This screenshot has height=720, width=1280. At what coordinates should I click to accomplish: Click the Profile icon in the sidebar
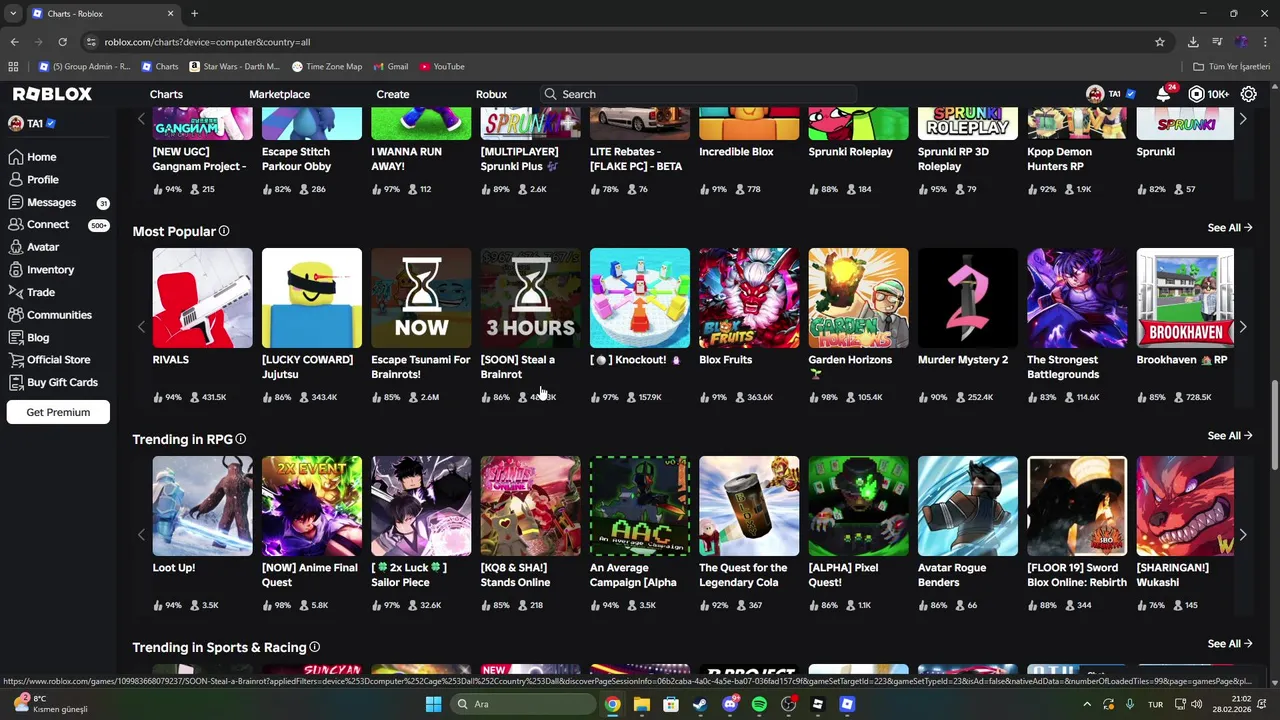[15, 180]
